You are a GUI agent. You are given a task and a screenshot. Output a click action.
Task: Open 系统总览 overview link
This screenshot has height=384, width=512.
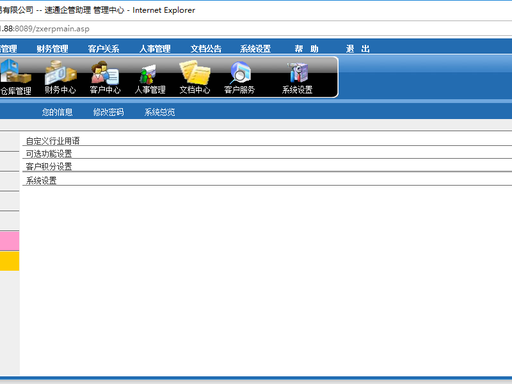(160, 112)
